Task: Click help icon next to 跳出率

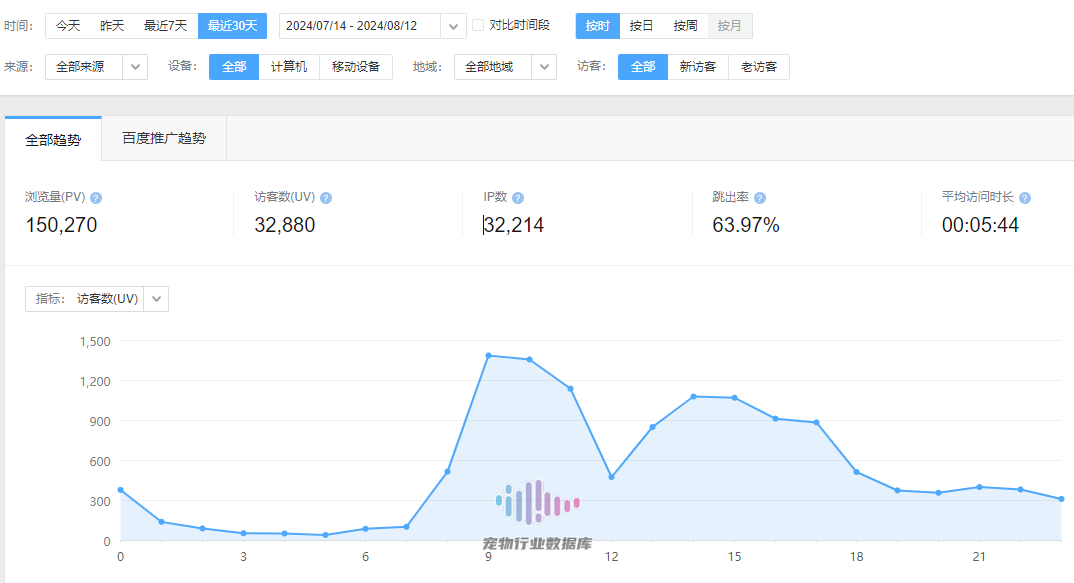Action: tap(760, 198)
